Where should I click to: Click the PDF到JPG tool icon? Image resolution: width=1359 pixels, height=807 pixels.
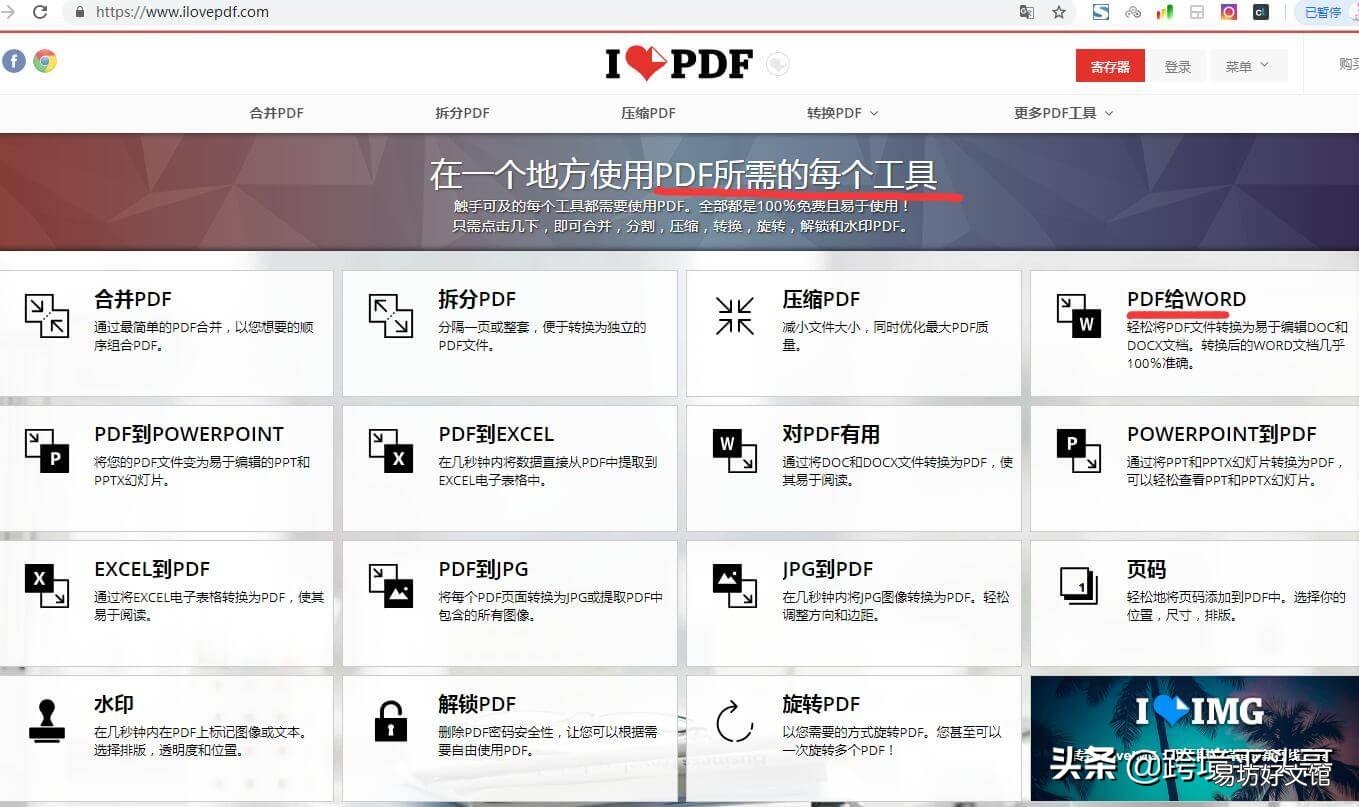391,585
